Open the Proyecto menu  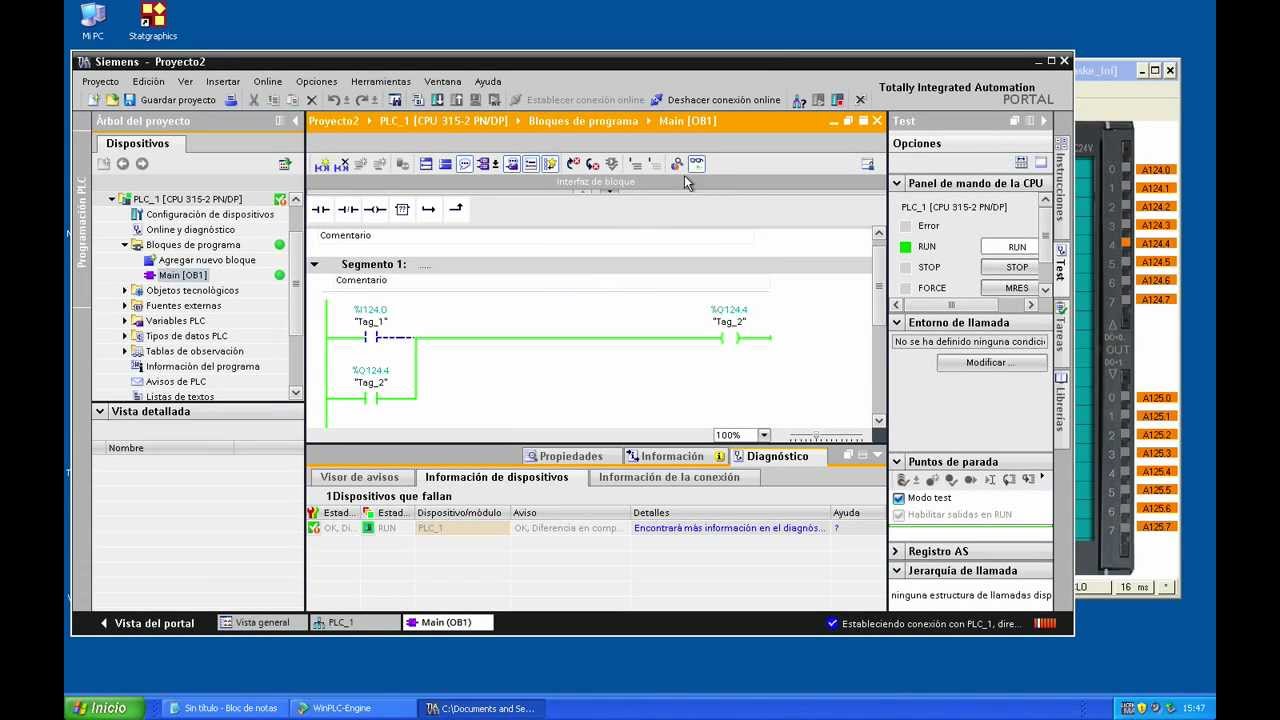point(100,82)
